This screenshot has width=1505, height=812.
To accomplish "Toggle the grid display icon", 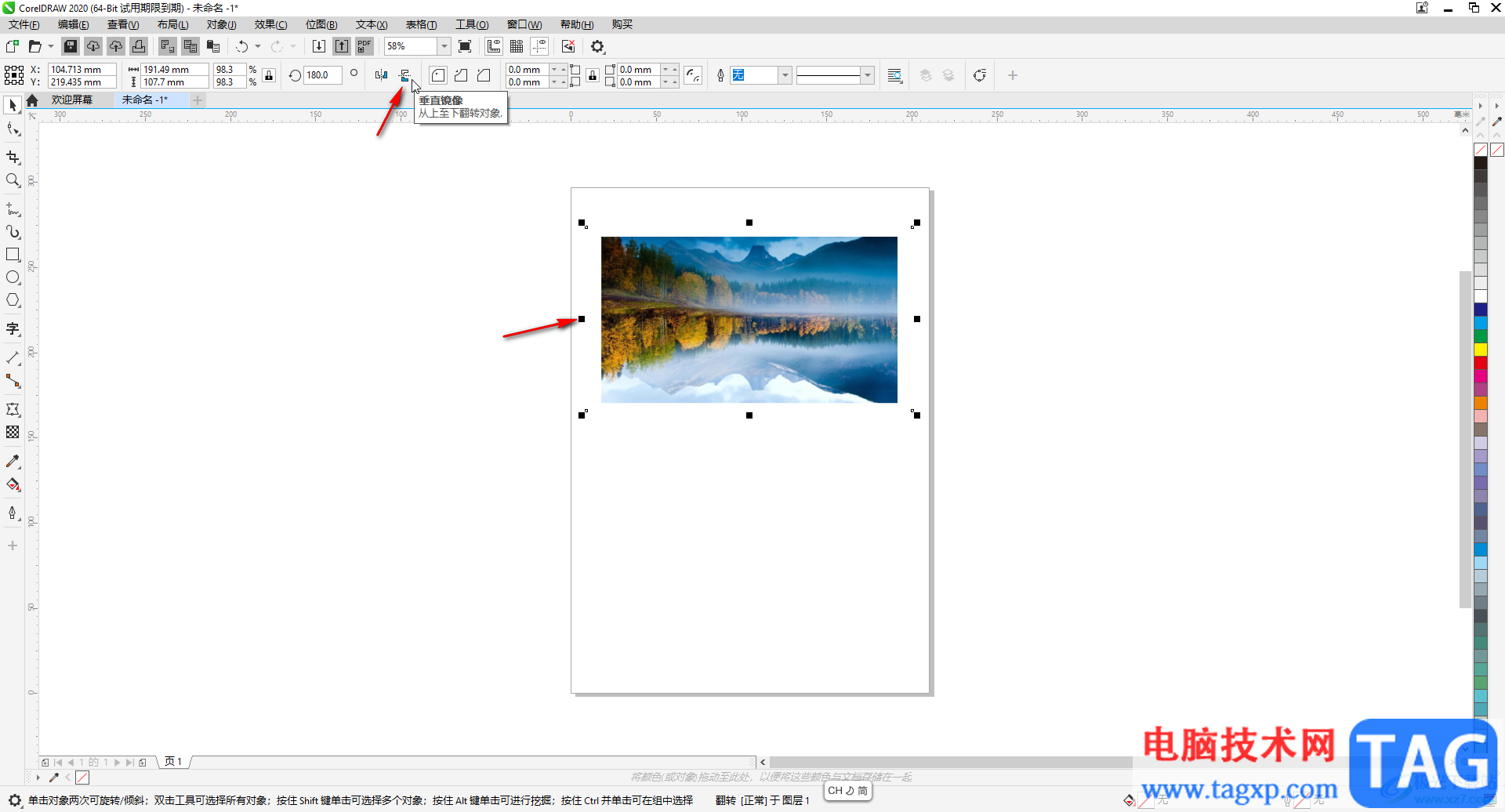I will [517, 46].
